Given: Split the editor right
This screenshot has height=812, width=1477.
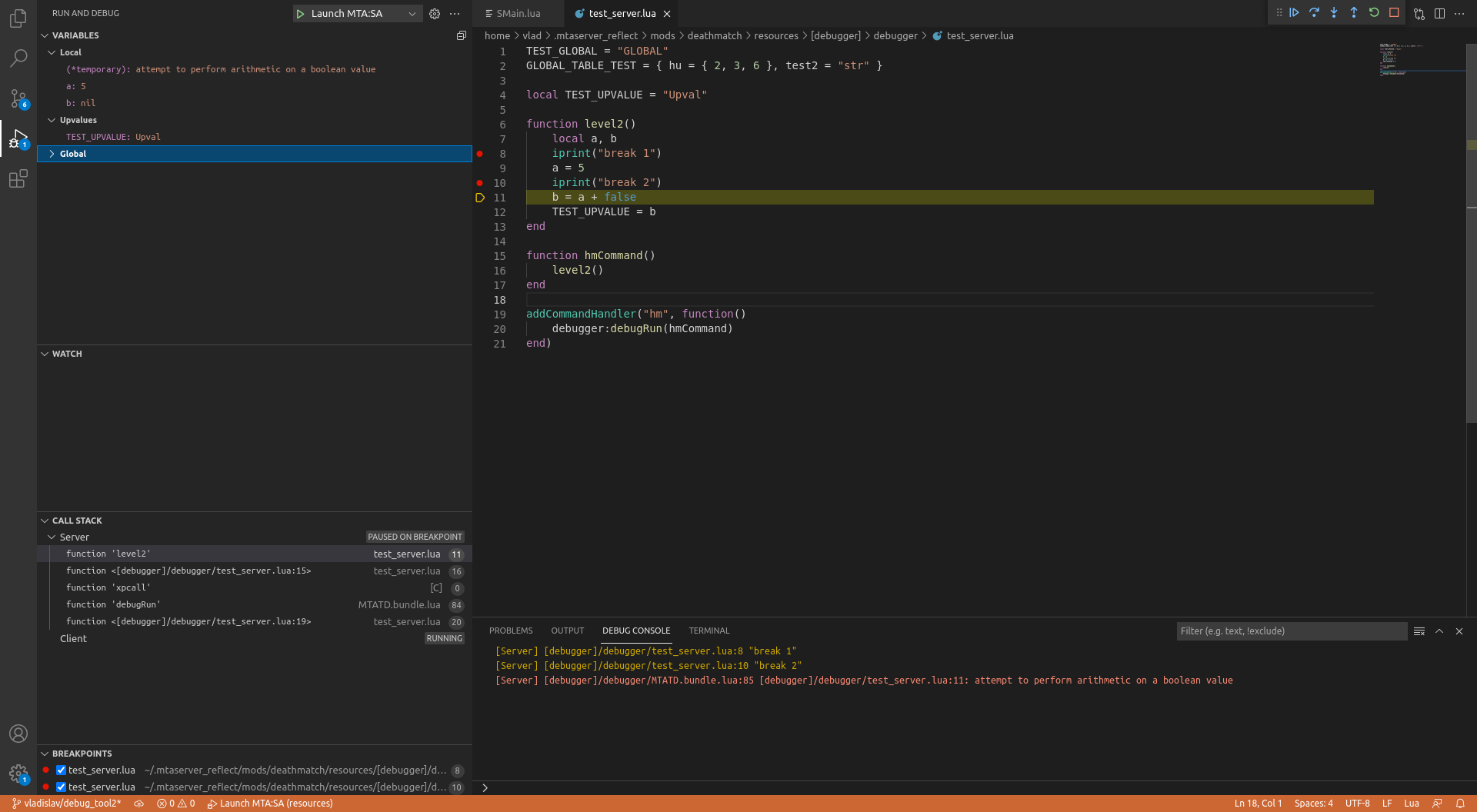Looking at the screenshot, I should coord(1439,14).
